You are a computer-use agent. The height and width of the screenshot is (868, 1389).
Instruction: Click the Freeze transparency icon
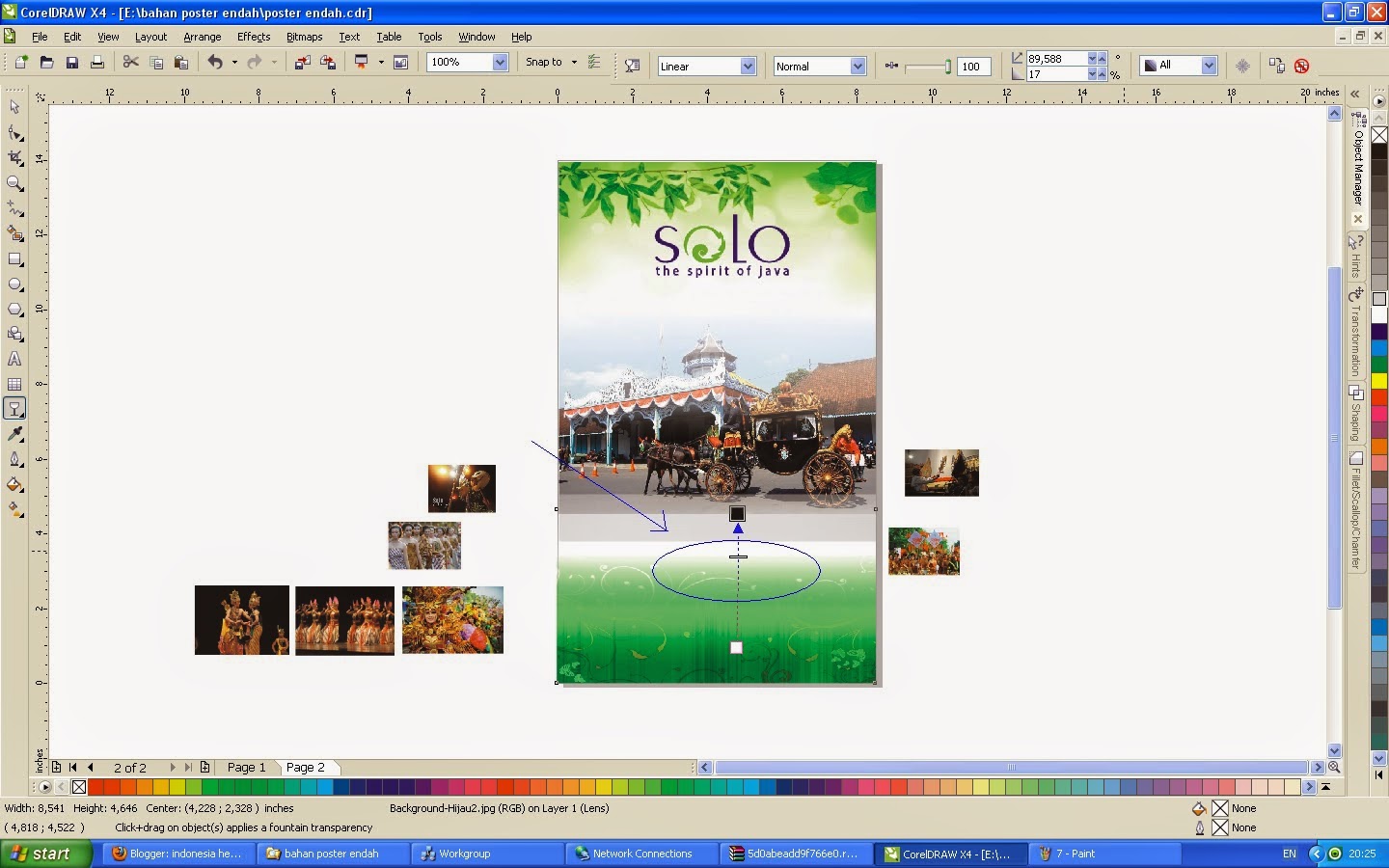1242,66
